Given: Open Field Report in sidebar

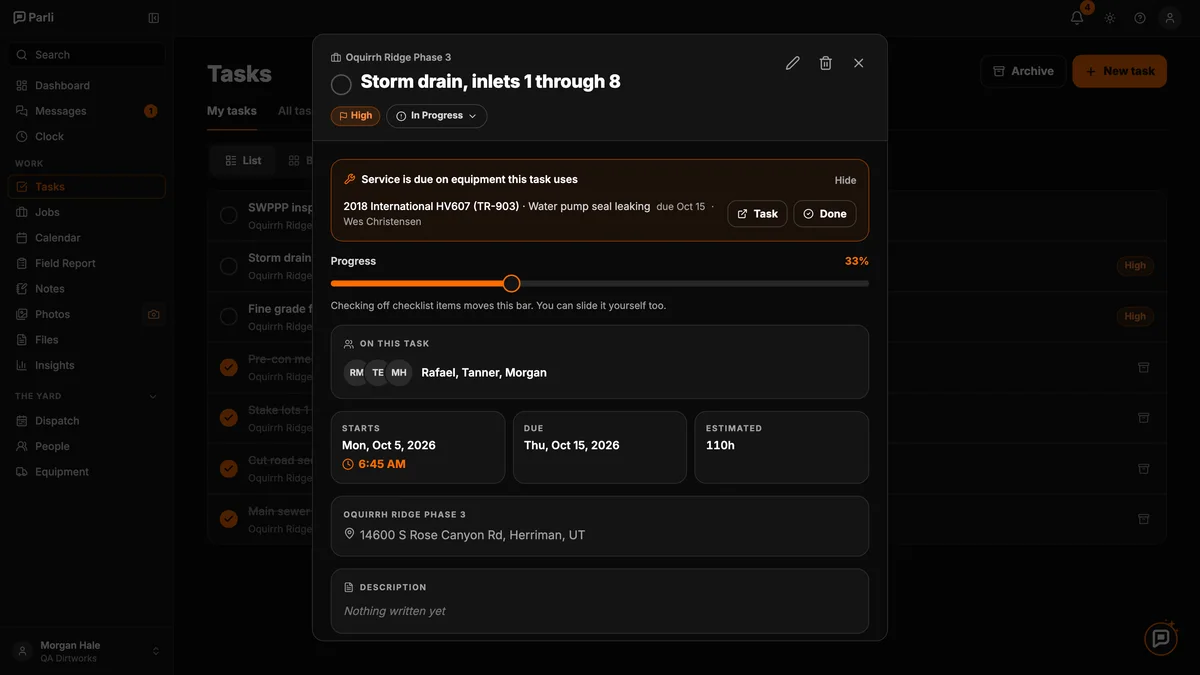Looking at the screenshot, I should (87, 263).
